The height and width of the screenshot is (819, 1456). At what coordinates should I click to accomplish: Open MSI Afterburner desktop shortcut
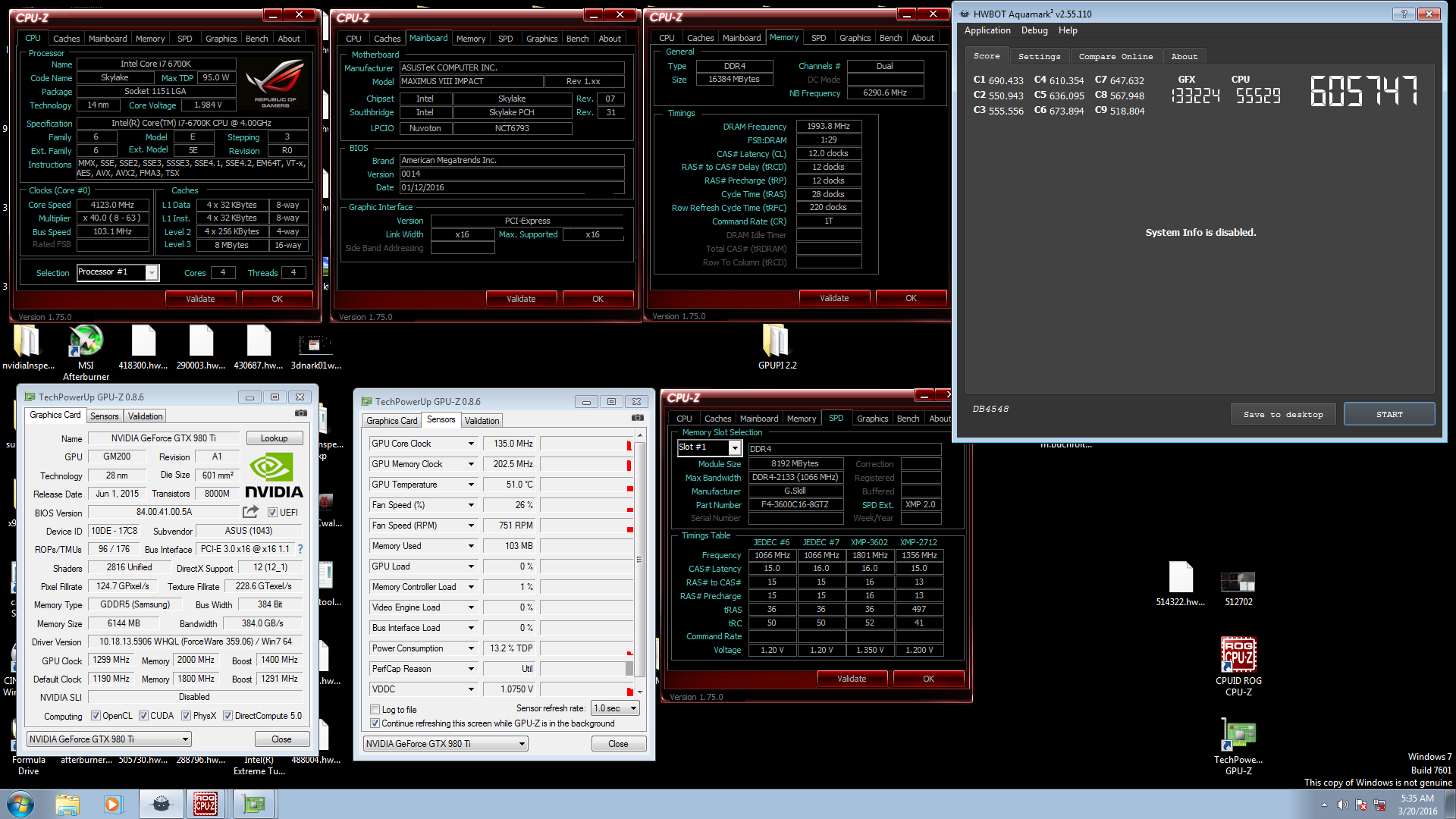point(86,352)
